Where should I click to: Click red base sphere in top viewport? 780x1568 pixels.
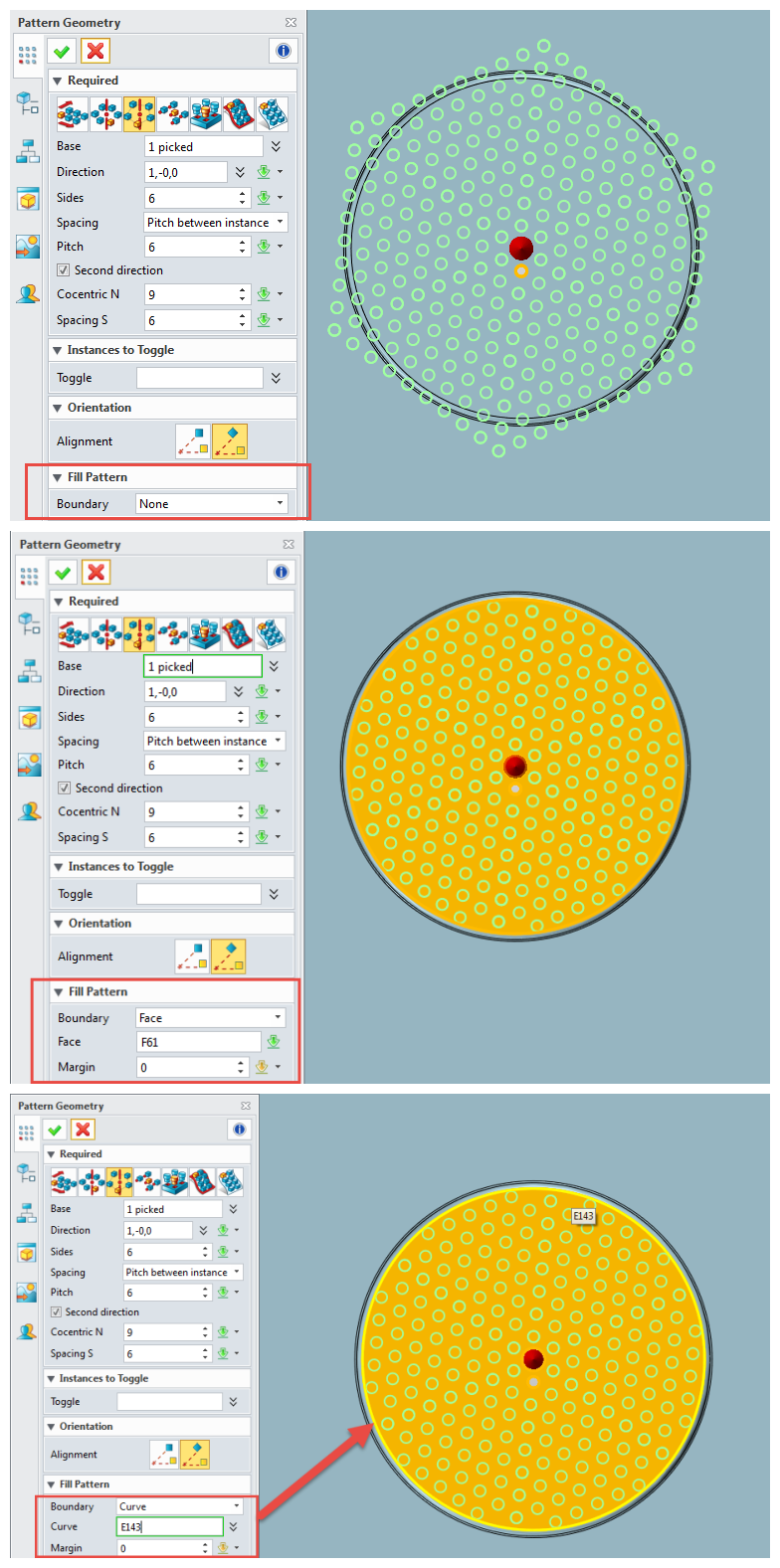click(520, 248)
